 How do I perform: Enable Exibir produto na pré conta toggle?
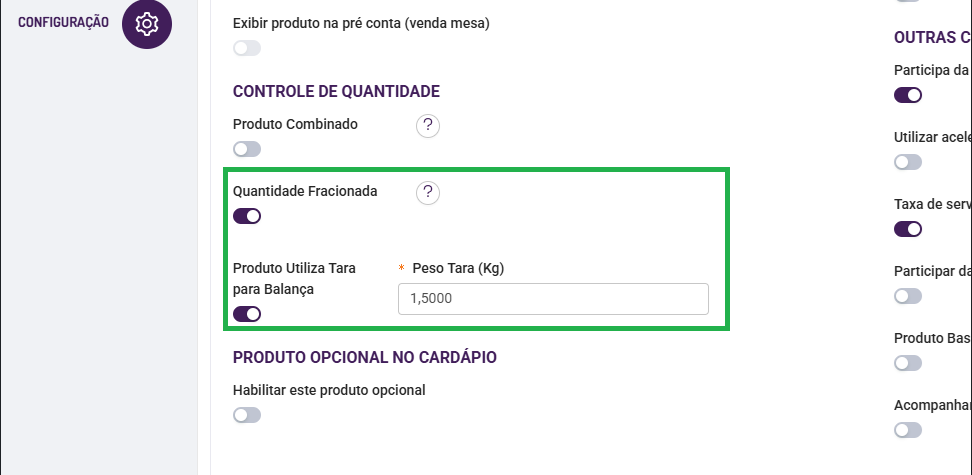tap(247, 48)
